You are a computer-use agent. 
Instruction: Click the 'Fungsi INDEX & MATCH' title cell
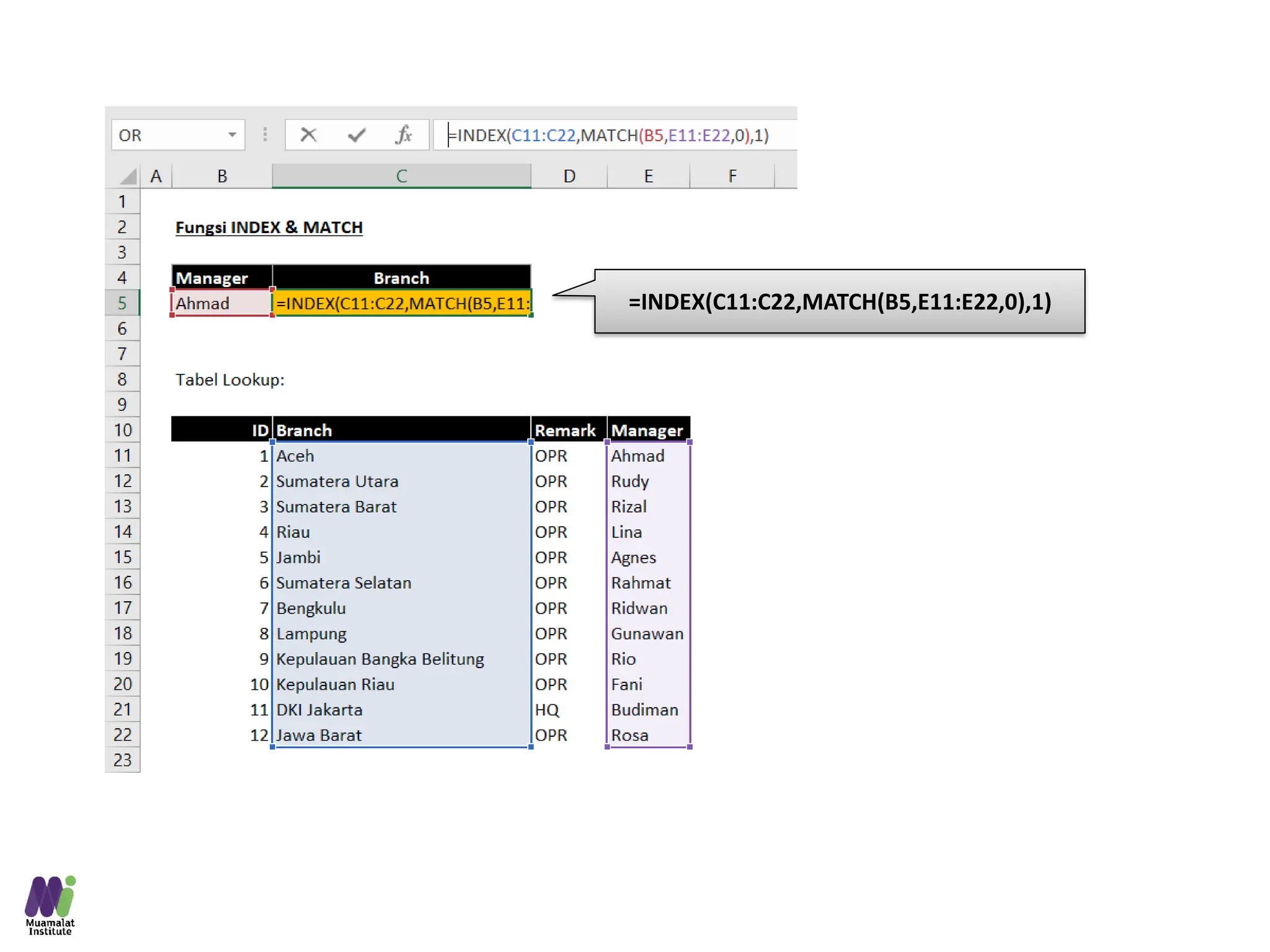pos(269,227)
